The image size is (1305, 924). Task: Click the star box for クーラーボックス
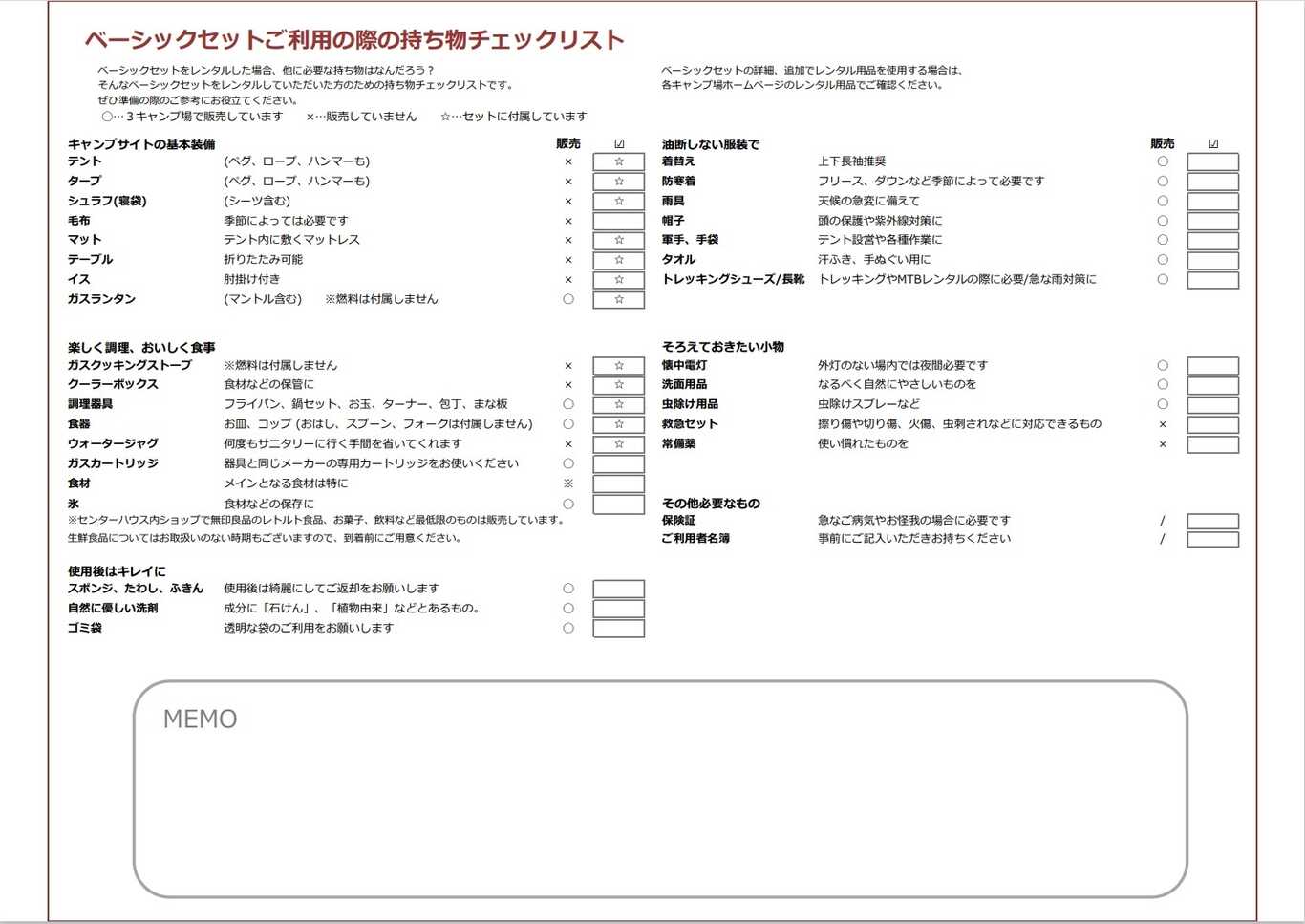(x=618, y=385)
